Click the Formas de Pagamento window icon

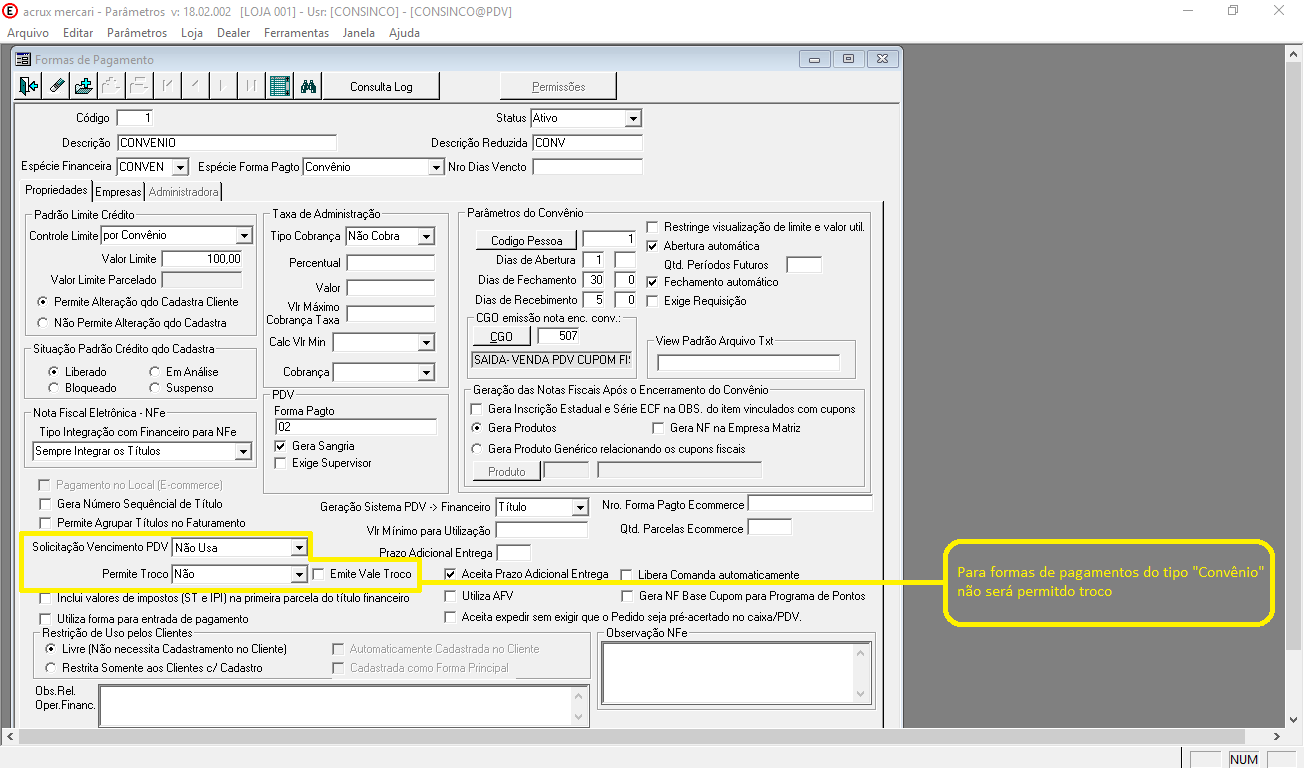tap(23, 60)
